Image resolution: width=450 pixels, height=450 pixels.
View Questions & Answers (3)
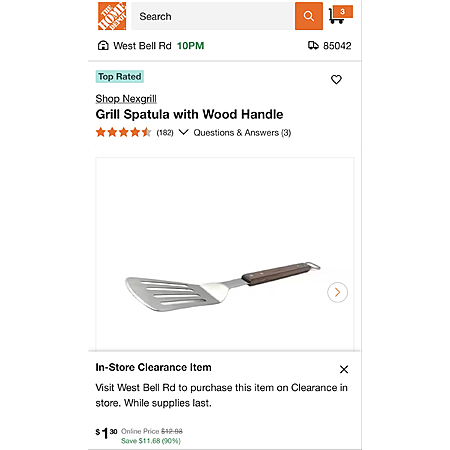click(x=242, y=133)
